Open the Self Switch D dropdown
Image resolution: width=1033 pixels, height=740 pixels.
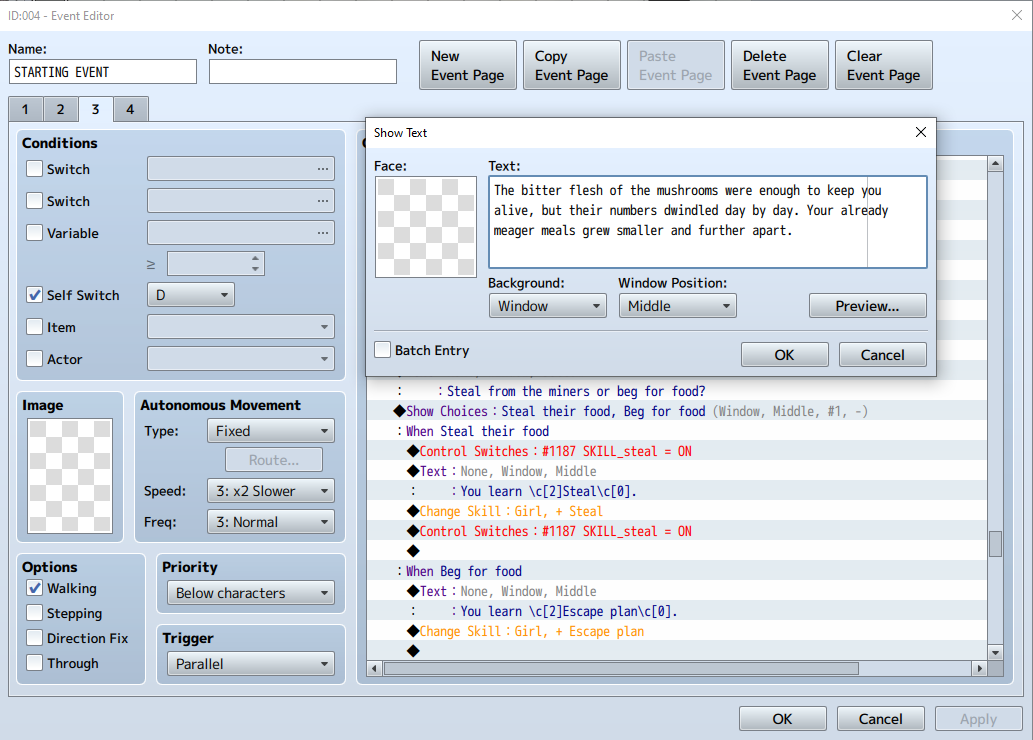tap(190, 295)
